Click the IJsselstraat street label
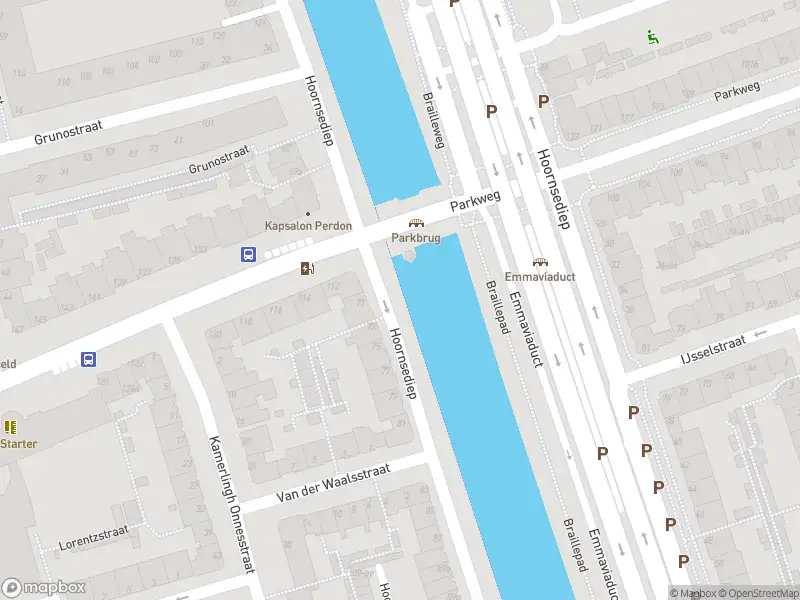Screen dimensions: 800x600 (x=713, y=349)
